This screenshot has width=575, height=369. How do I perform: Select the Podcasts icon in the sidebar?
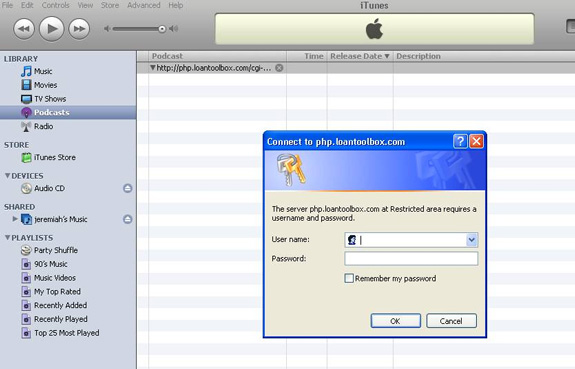click(x=26, y=113)
